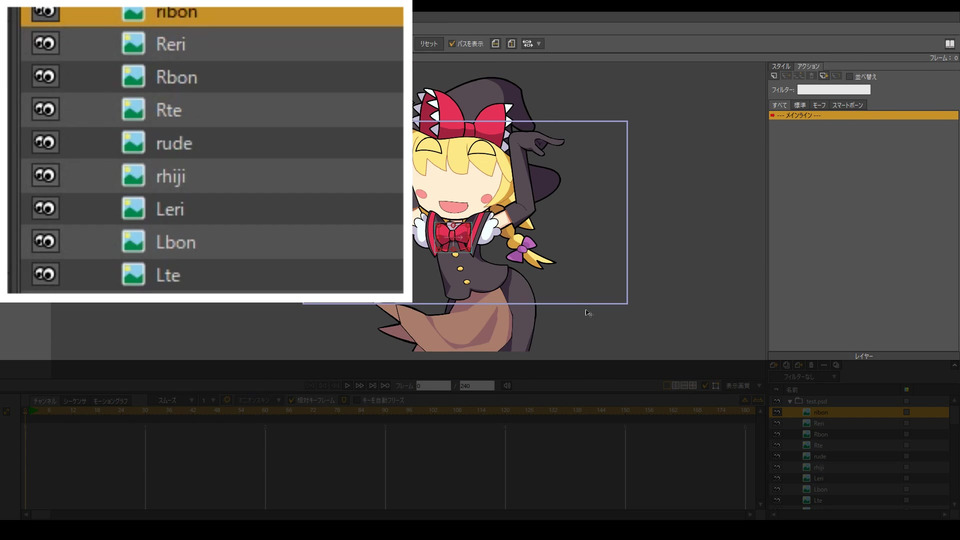
Task: Click the フィルター text field in the Actions panel
Action: coord(833,89)
